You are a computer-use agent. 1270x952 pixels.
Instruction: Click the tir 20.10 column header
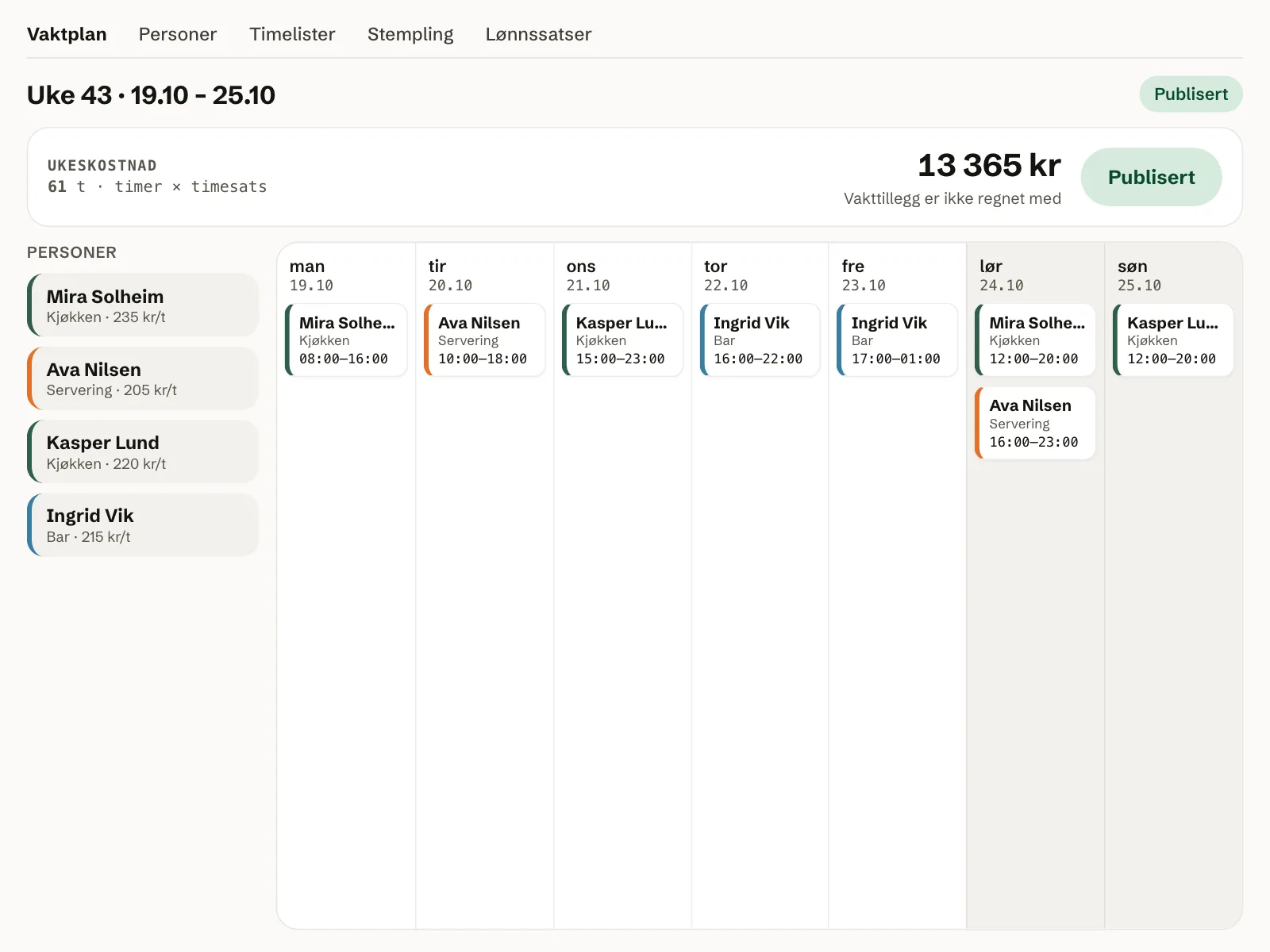(x=450, y=275)
